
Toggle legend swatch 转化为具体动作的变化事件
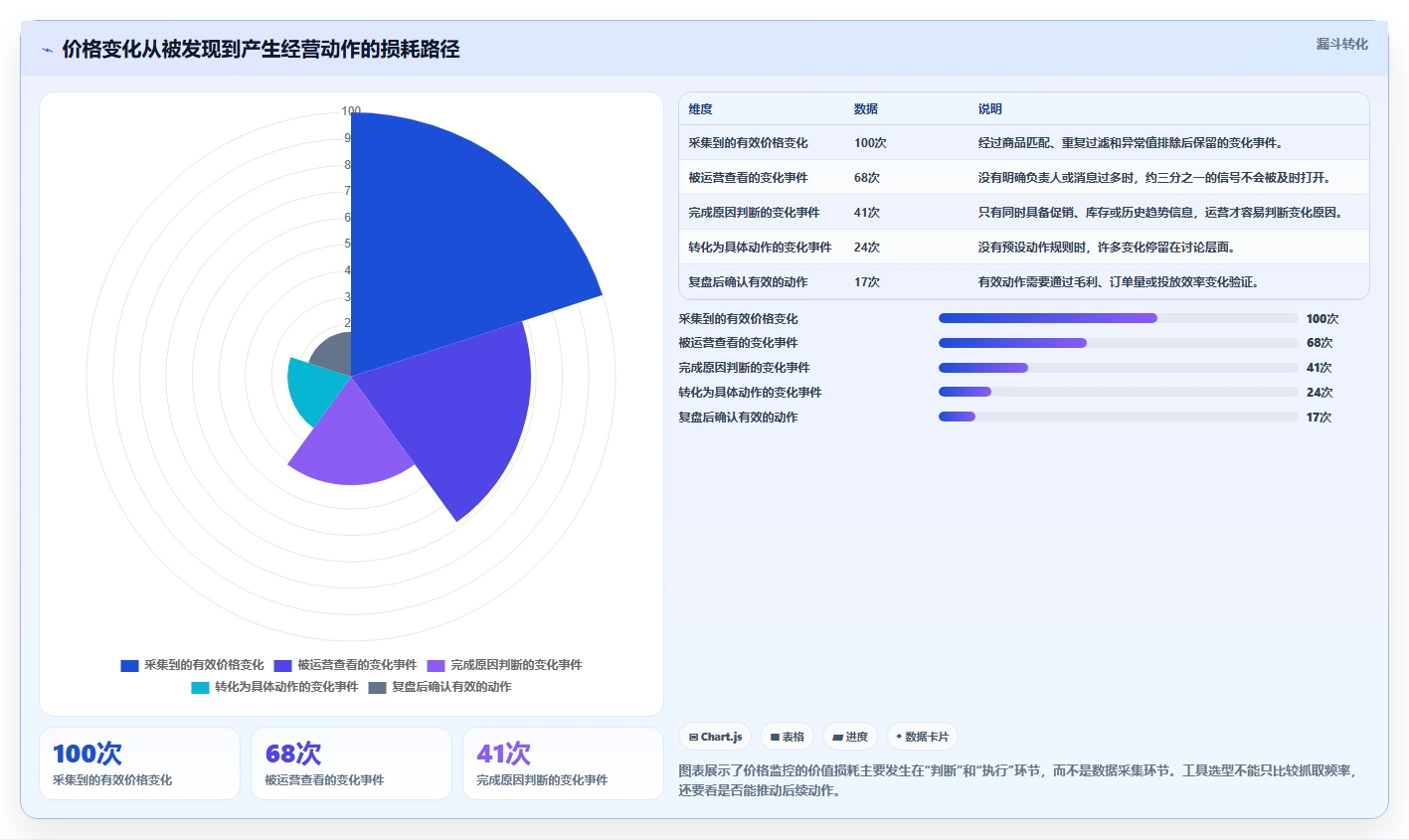click(x=200, y=687)
